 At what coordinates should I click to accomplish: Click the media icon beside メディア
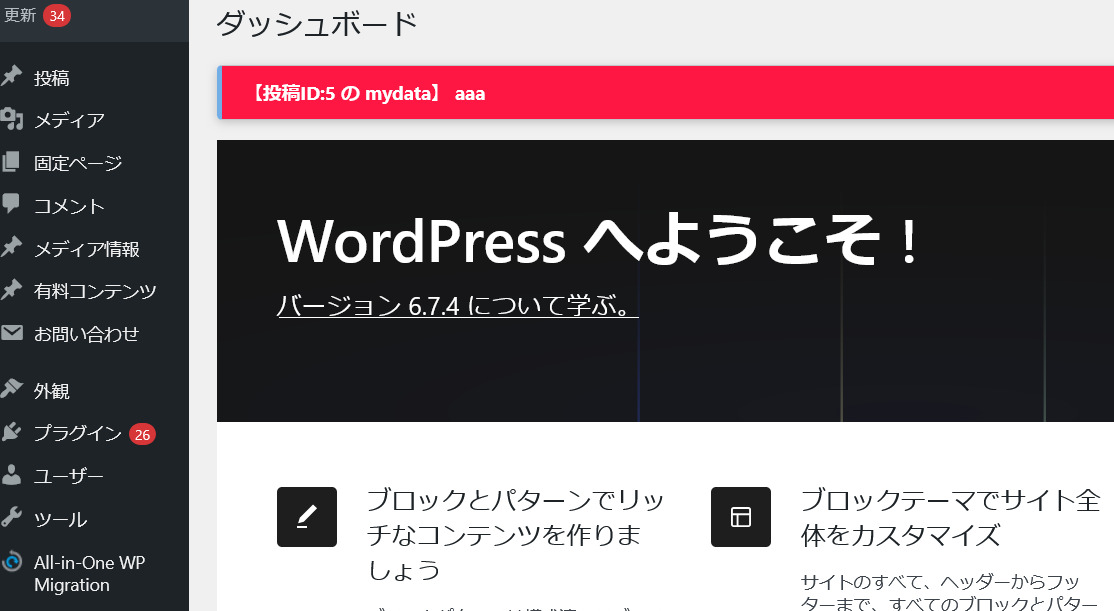[x=12, y=120]
